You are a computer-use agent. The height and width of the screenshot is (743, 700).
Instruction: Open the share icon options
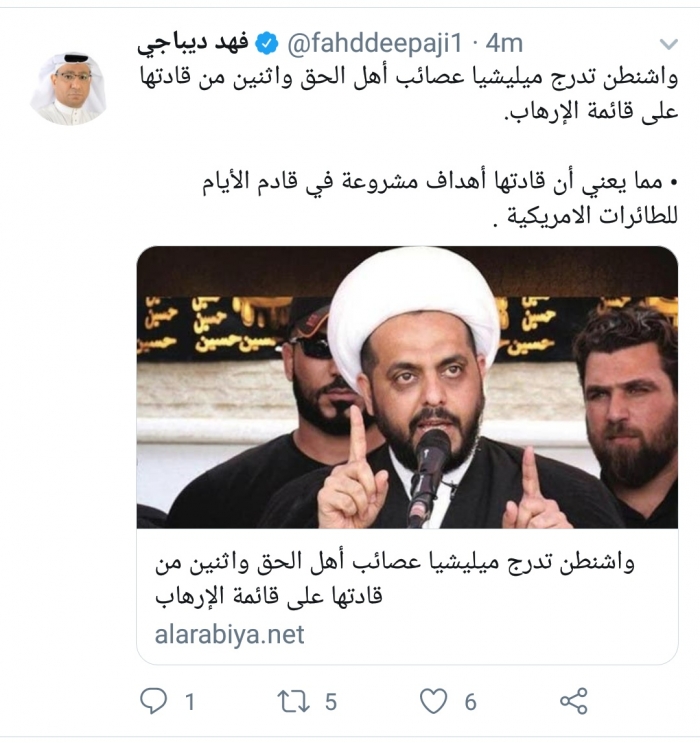573,701
